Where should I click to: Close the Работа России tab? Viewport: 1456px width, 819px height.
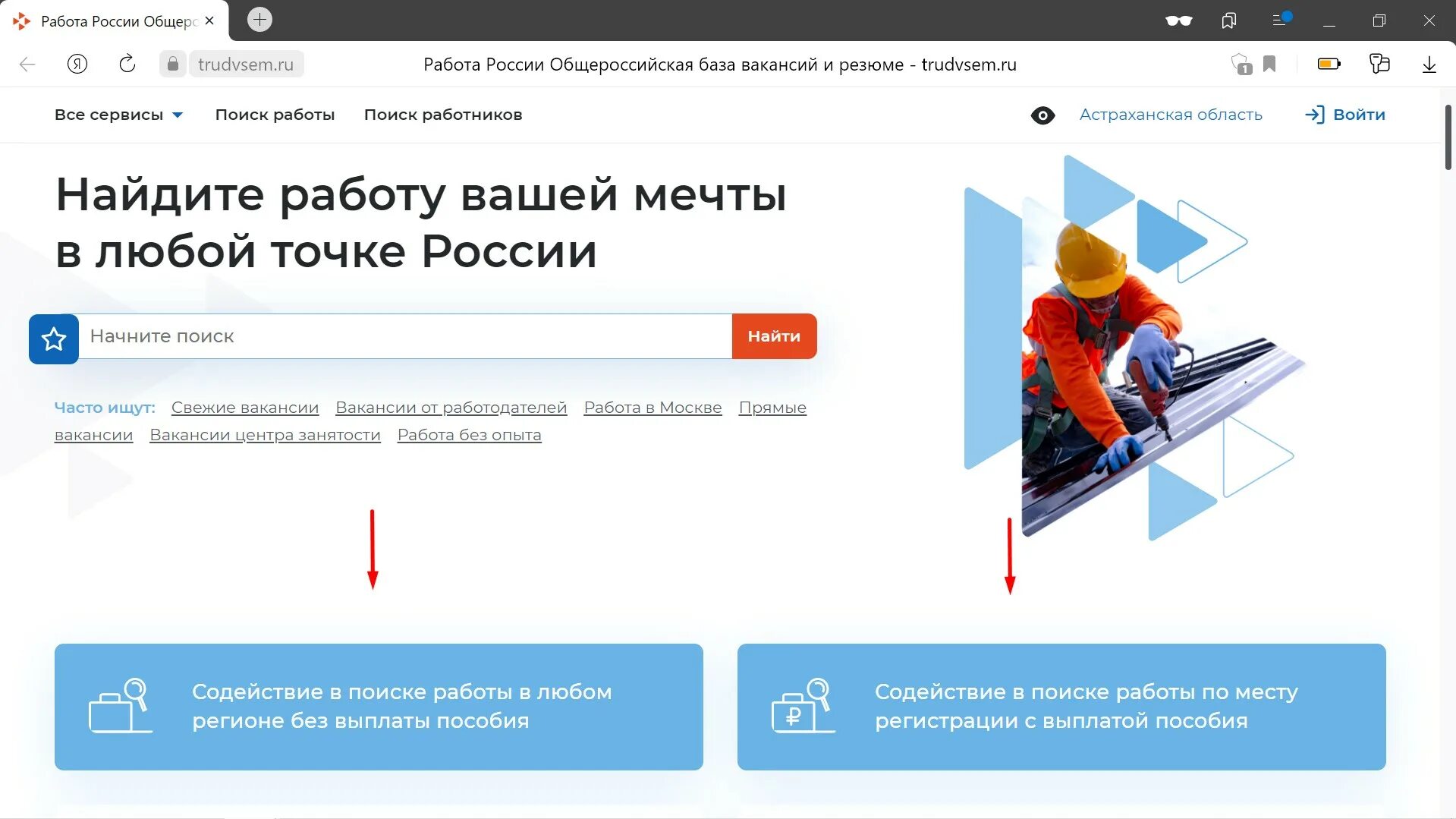tap(210, 21)
